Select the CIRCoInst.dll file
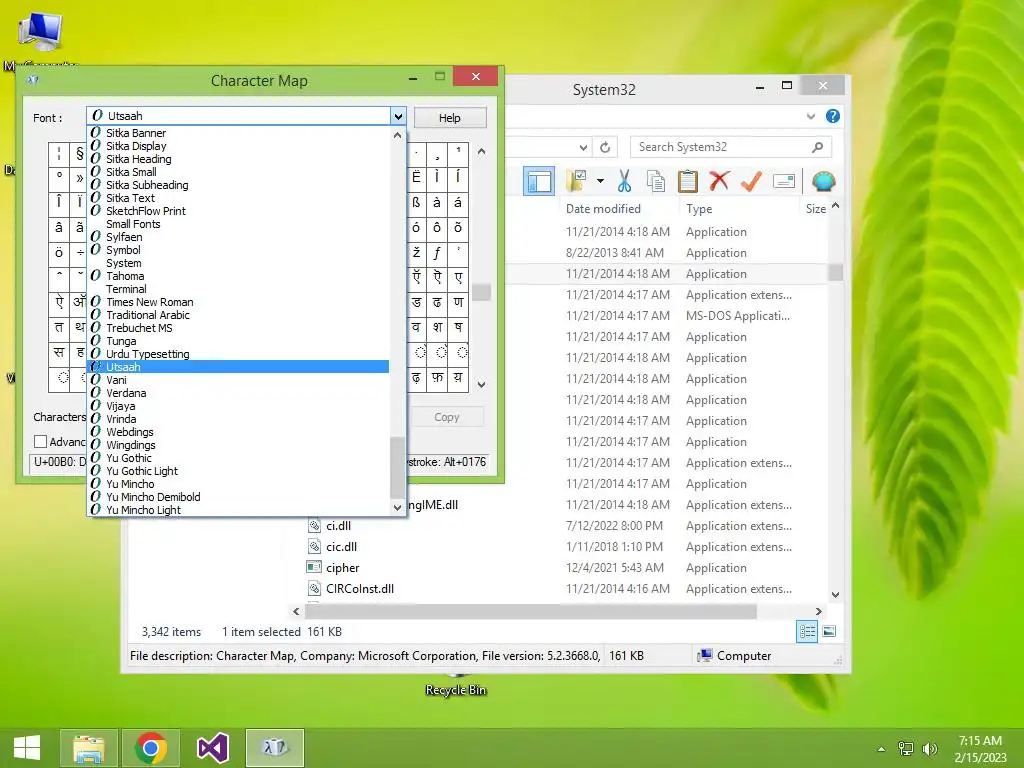1024x768 pixels. click(360, 588)
